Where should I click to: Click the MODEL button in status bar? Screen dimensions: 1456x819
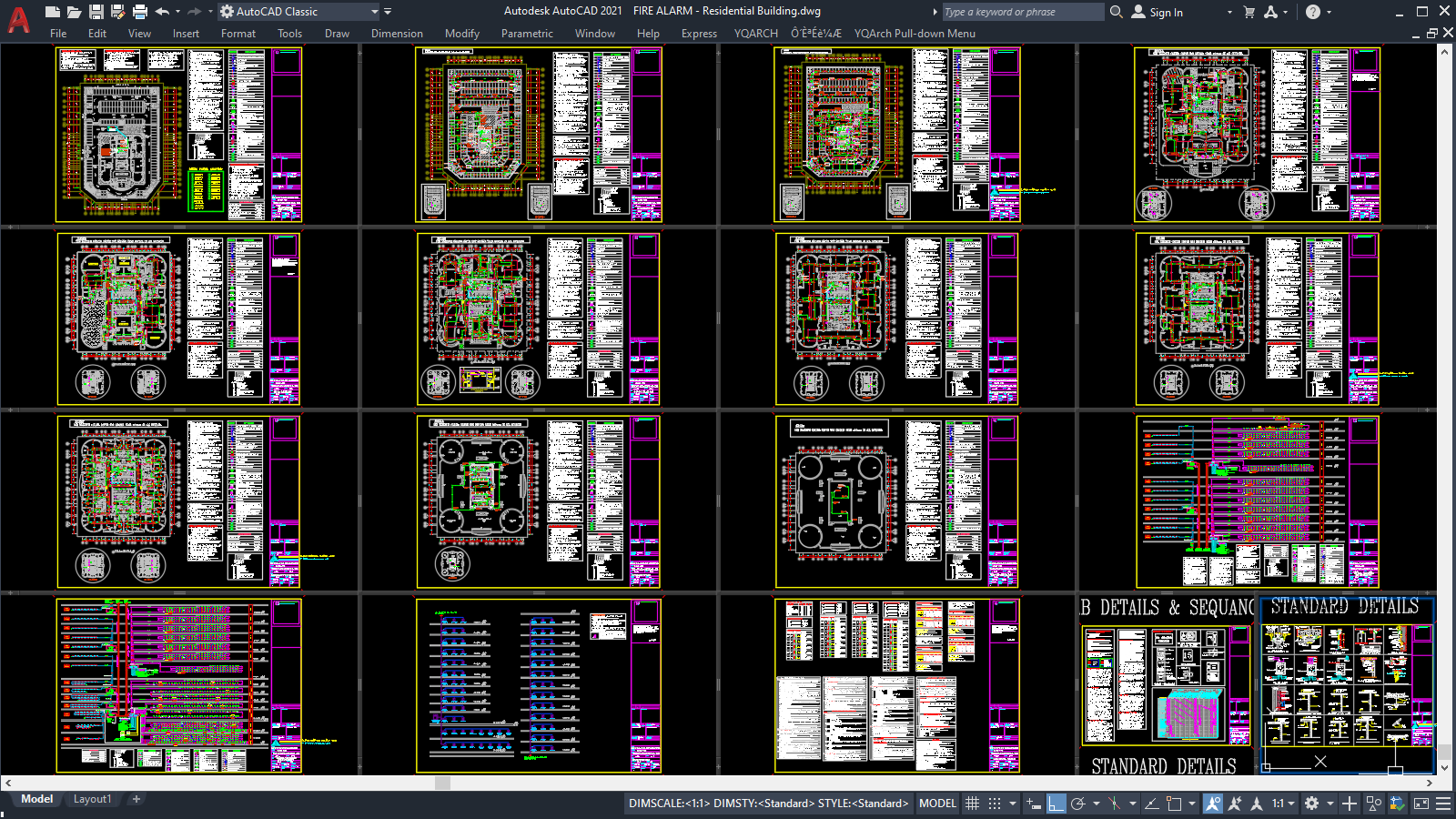[937, 803]
